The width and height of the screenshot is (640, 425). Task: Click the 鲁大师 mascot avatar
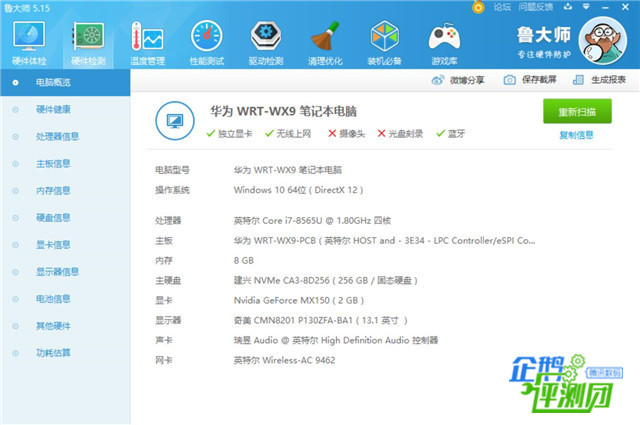click(602, 41)
